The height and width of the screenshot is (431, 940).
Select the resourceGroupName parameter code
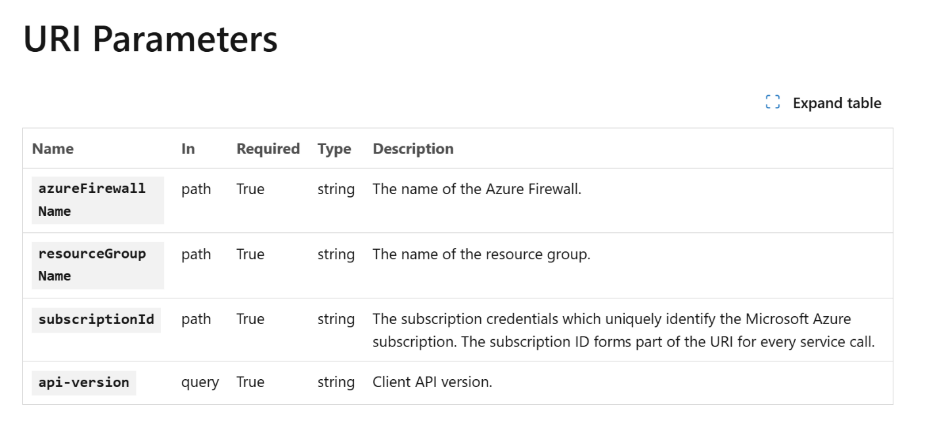98,265
